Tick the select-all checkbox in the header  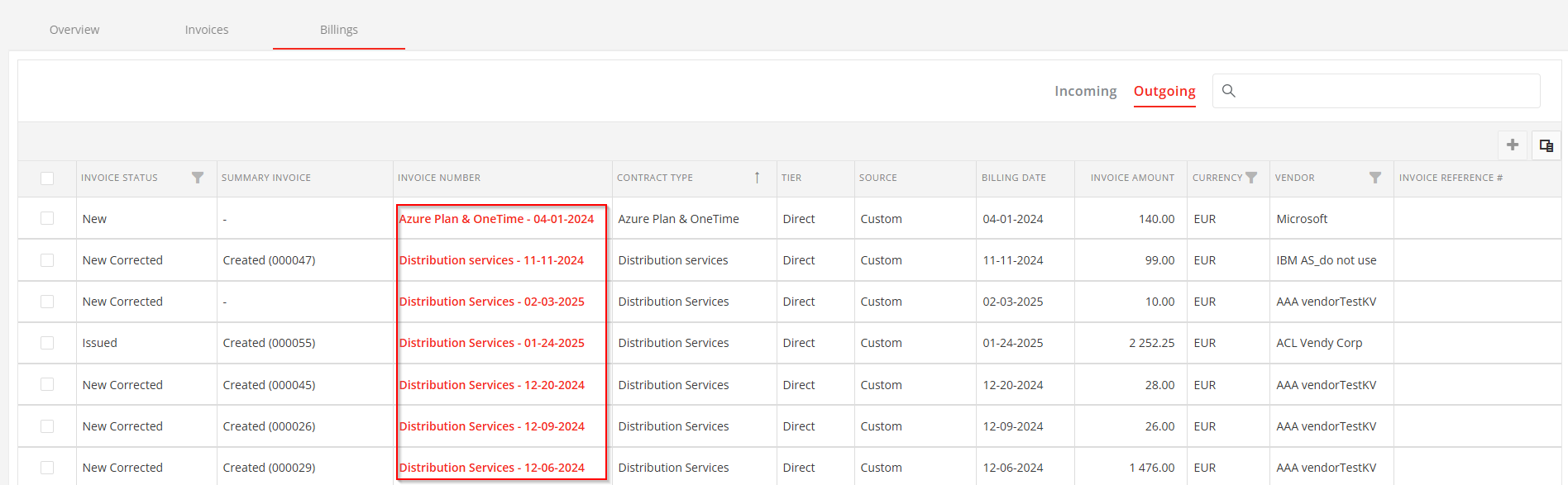[x=47, y=178]
